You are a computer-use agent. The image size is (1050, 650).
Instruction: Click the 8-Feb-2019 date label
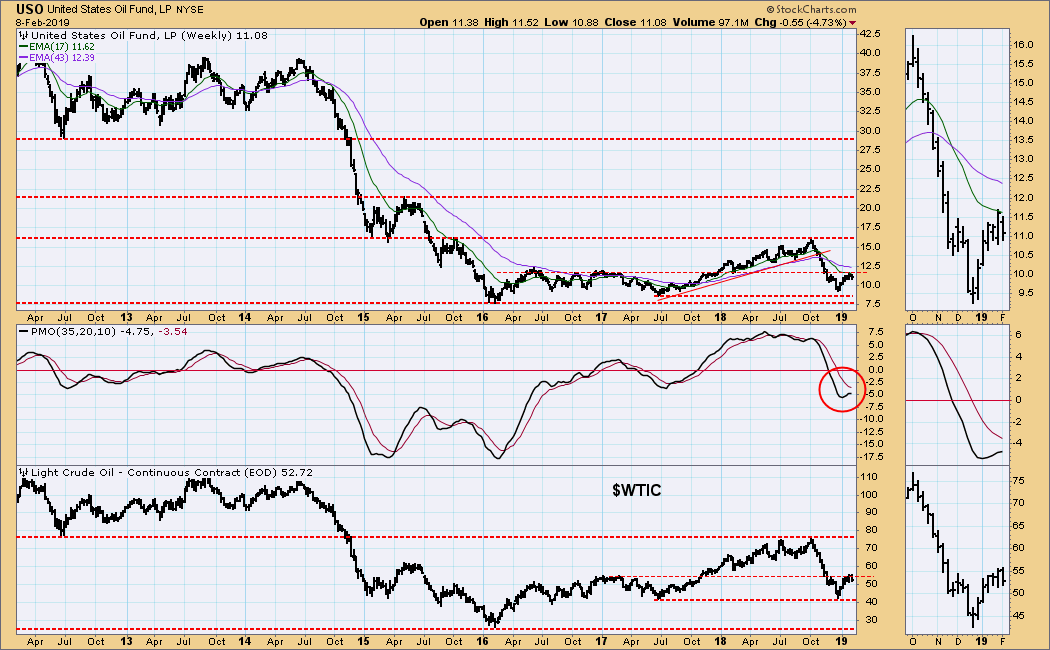point(42,21)
